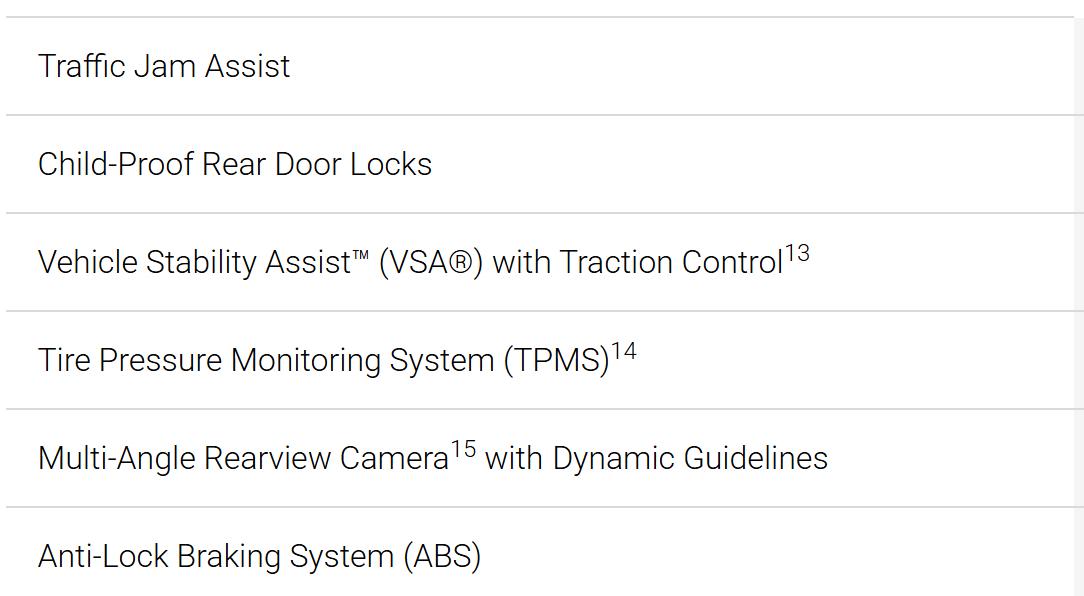The width and height of the screenshot is (1084, 596).
Task: Click the 'with Traction Control' text
Action: point(637,263)
